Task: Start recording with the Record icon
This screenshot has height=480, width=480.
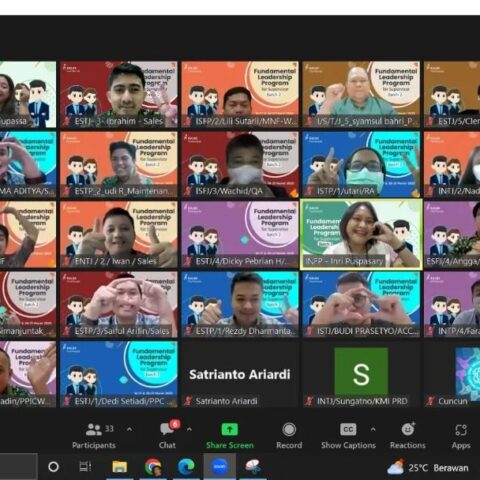Action: tap(289, 429)
